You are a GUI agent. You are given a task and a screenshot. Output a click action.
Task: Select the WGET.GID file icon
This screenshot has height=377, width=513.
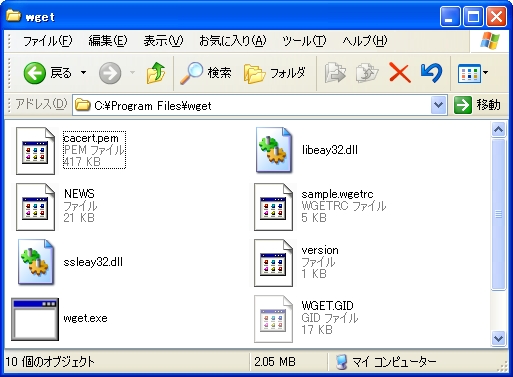273,319
